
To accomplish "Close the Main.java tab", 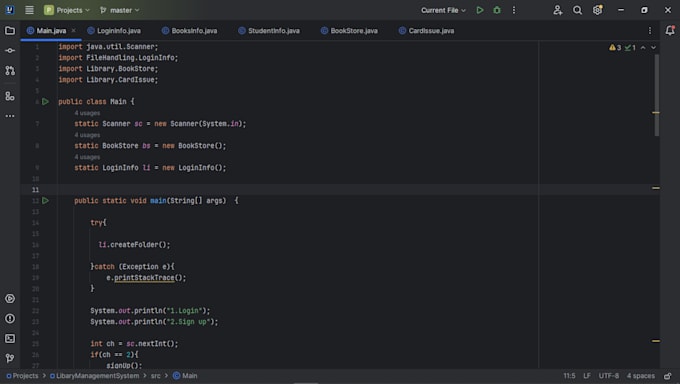I will 74,30.
